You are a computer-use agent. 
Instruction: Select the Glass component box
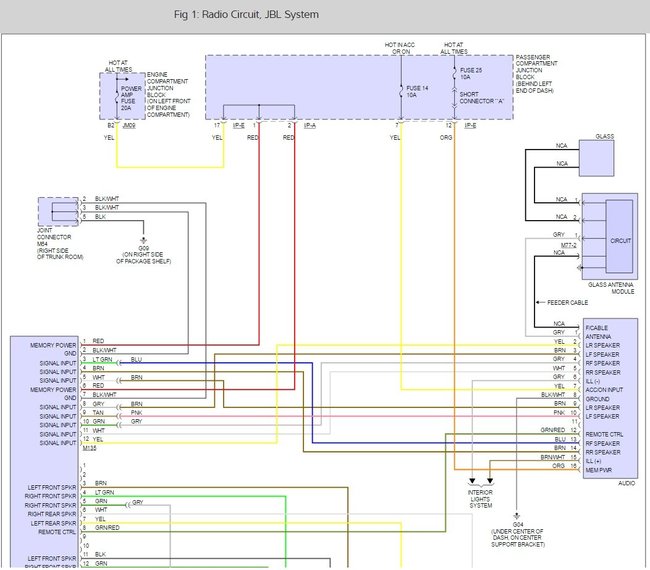(596, 157)
